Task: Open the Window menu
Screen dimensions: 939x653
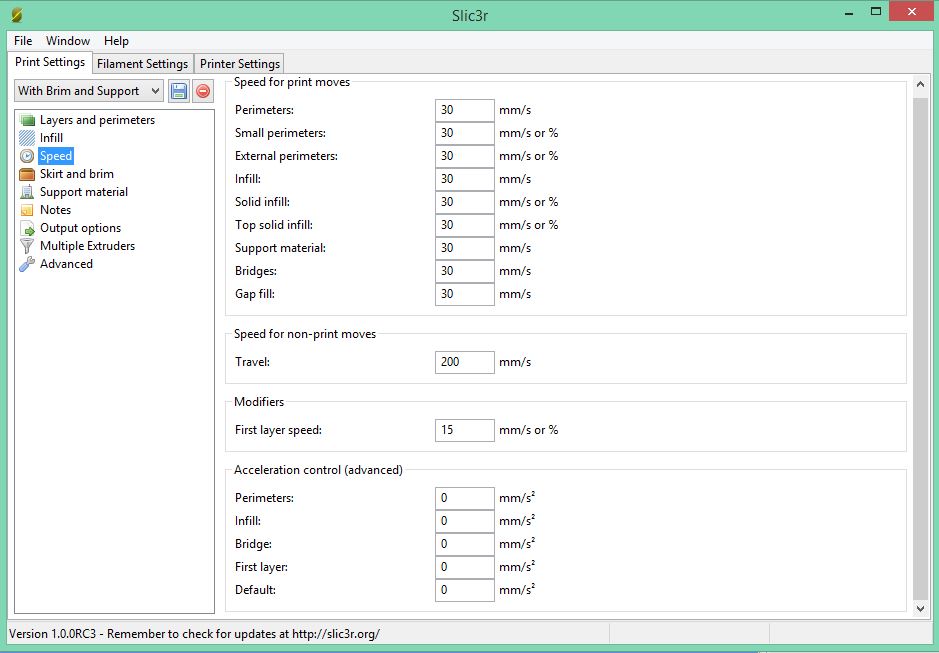Action: (x=68, y=41)
